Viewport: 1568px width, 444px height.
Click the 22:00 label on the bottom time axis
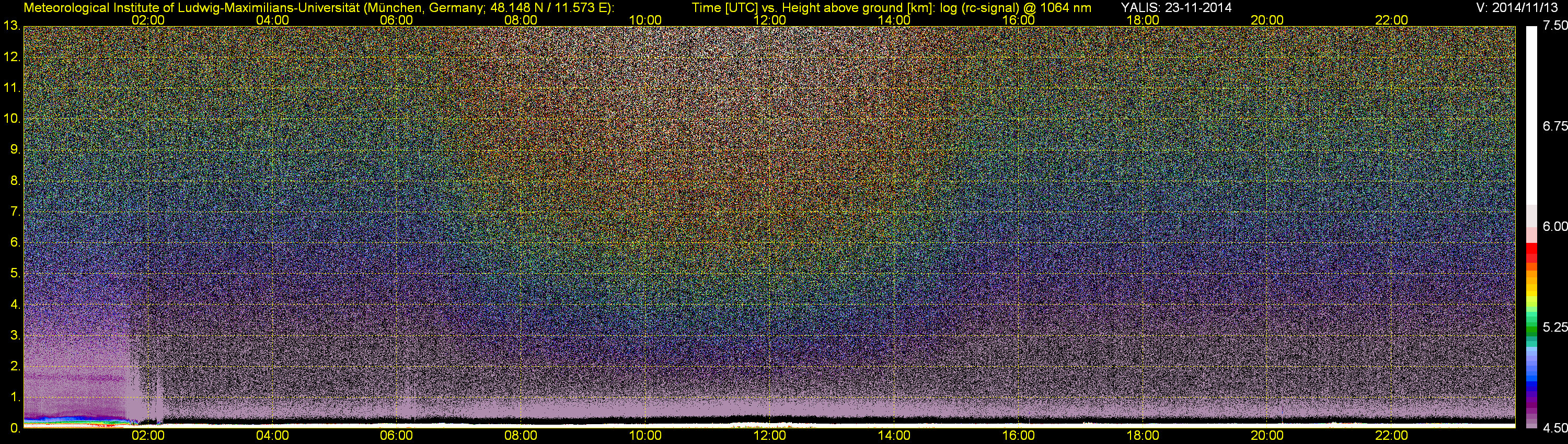[1391, 436]
